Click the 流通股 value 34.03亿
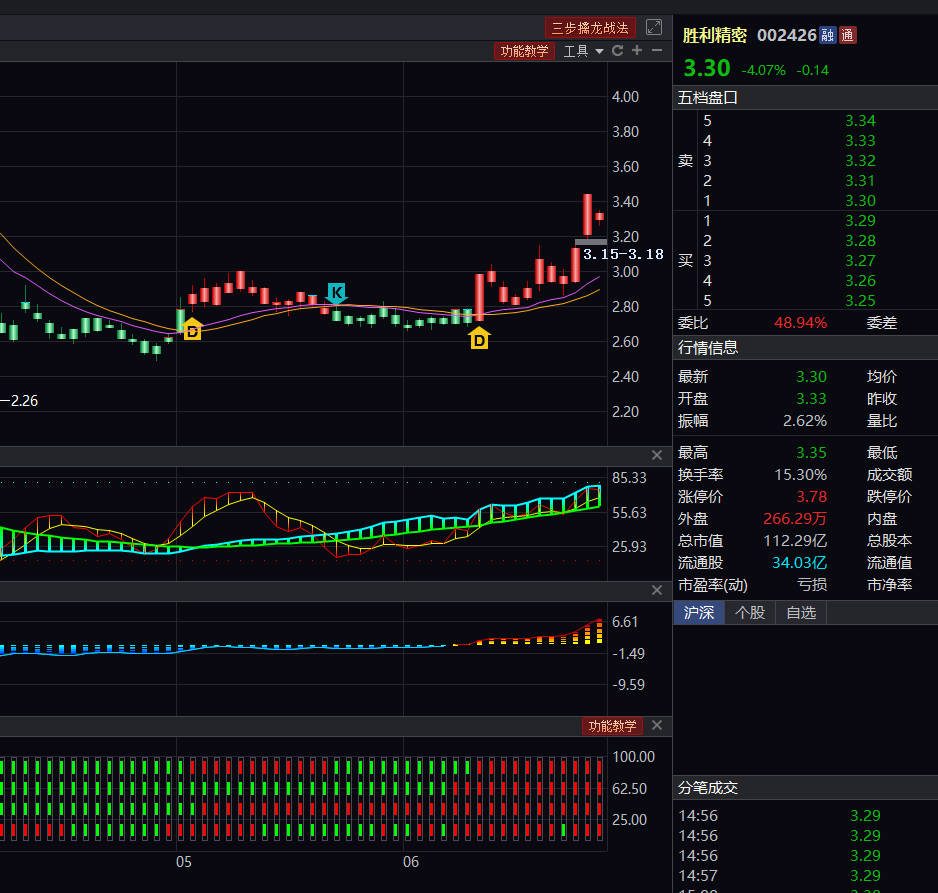The height and width of the screenshot is (893, 938). pyautogui.click(x=799, y=563)
